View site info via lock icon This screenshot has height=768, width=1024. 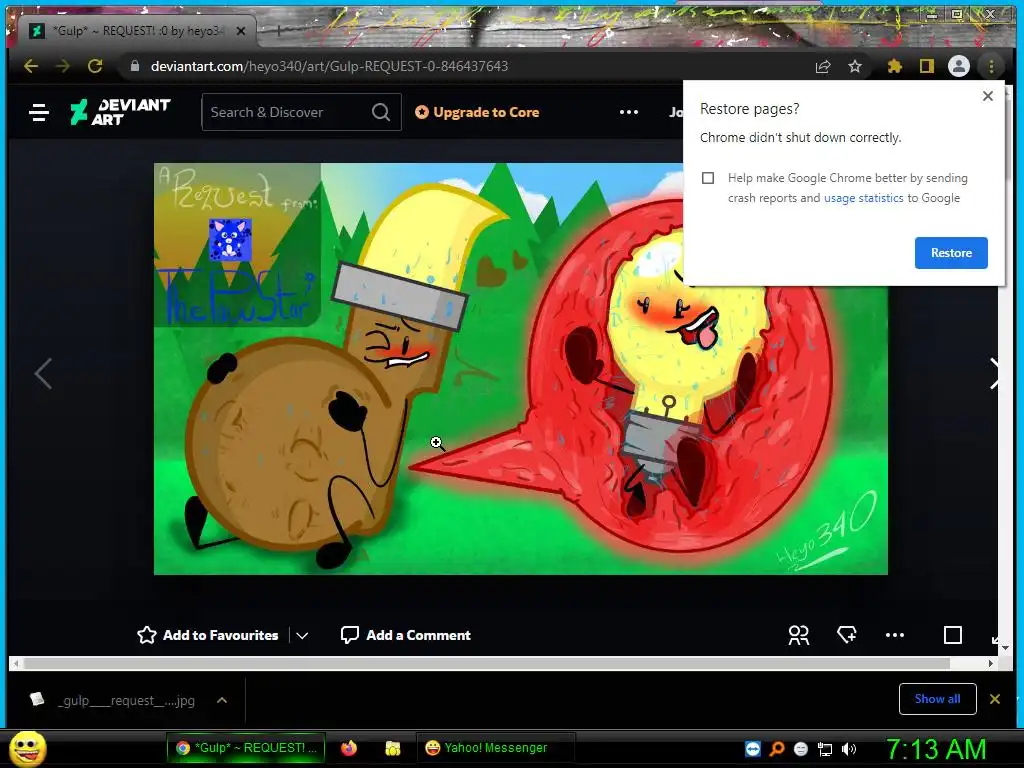click(x=135, y=66)
